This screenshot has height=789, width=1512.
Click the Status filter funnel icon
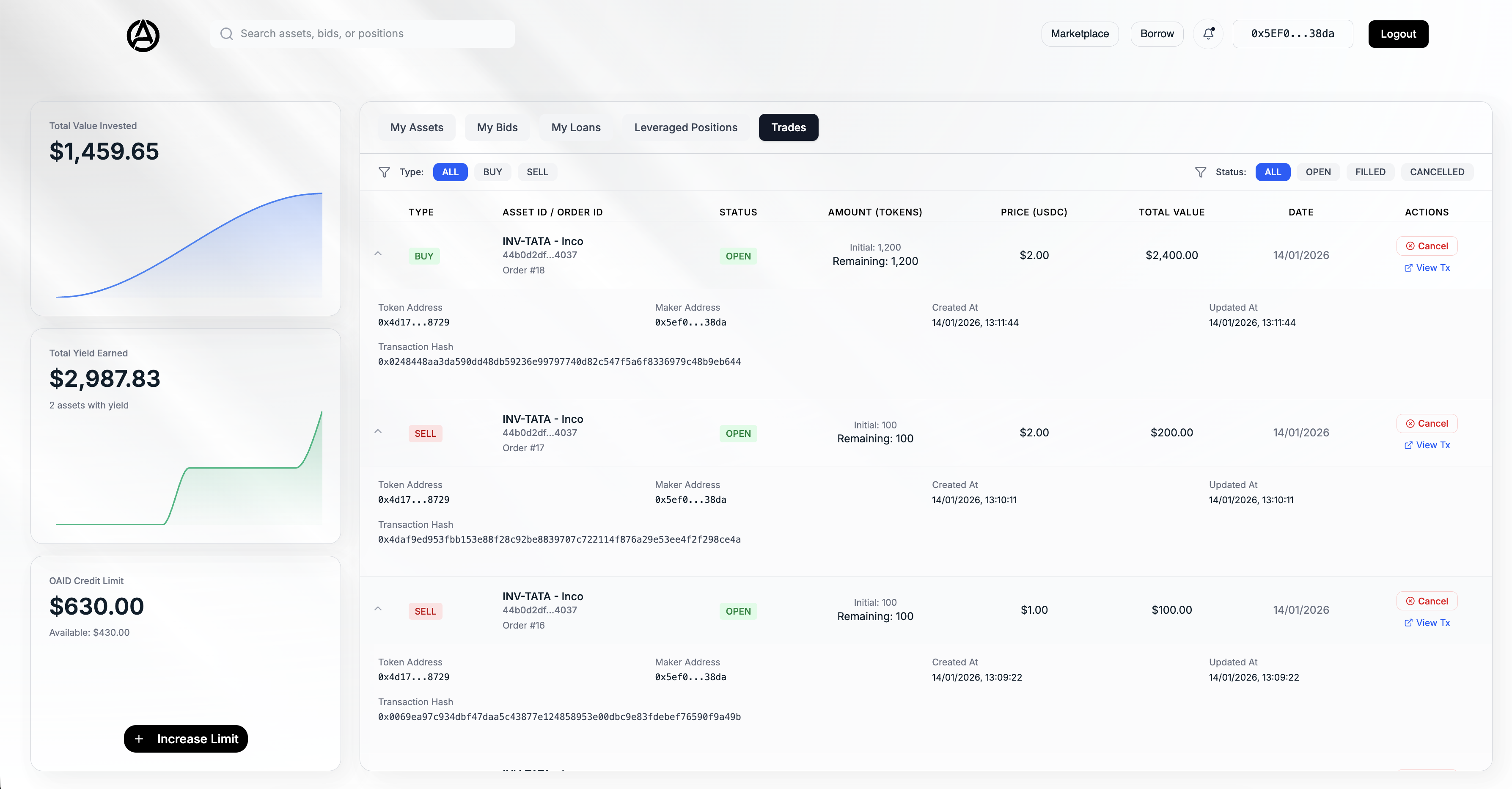tap(1200, 172)
